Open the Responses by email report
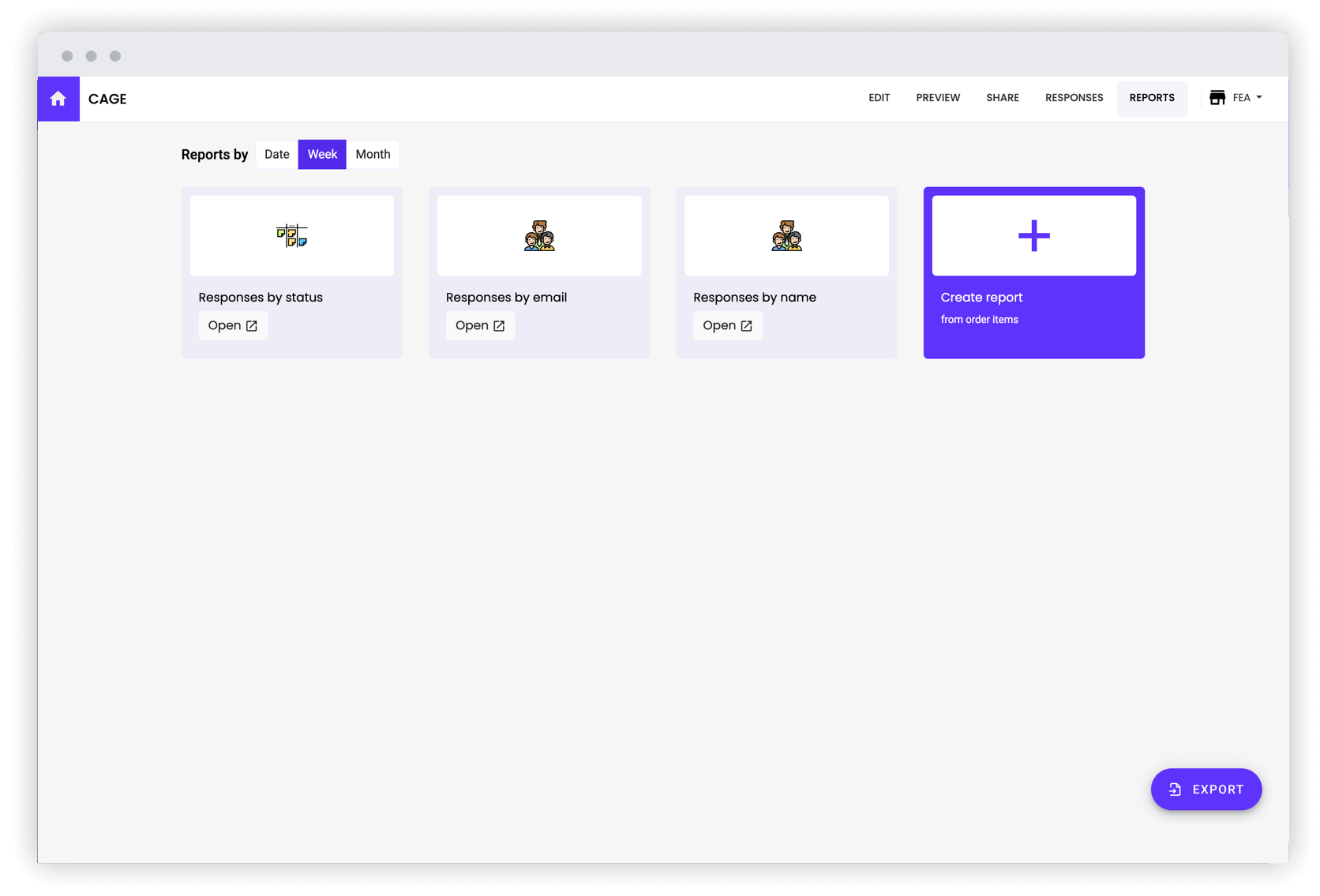The width and height of the screenshot is (1320, 896). (480, 324)
